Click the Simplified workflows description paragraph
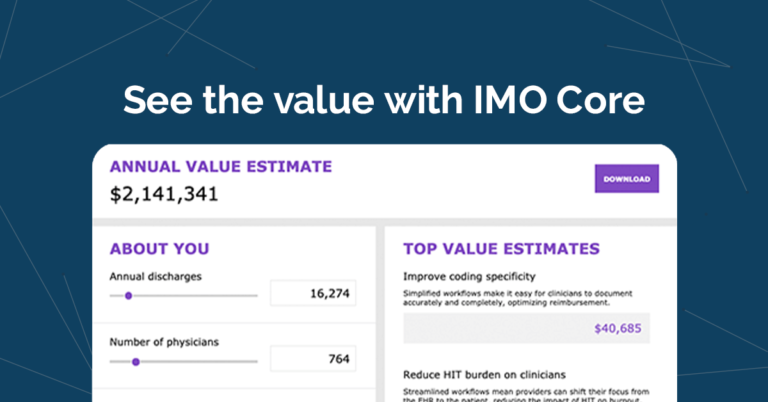The image size is (768, 402). [x=520, y=297]
